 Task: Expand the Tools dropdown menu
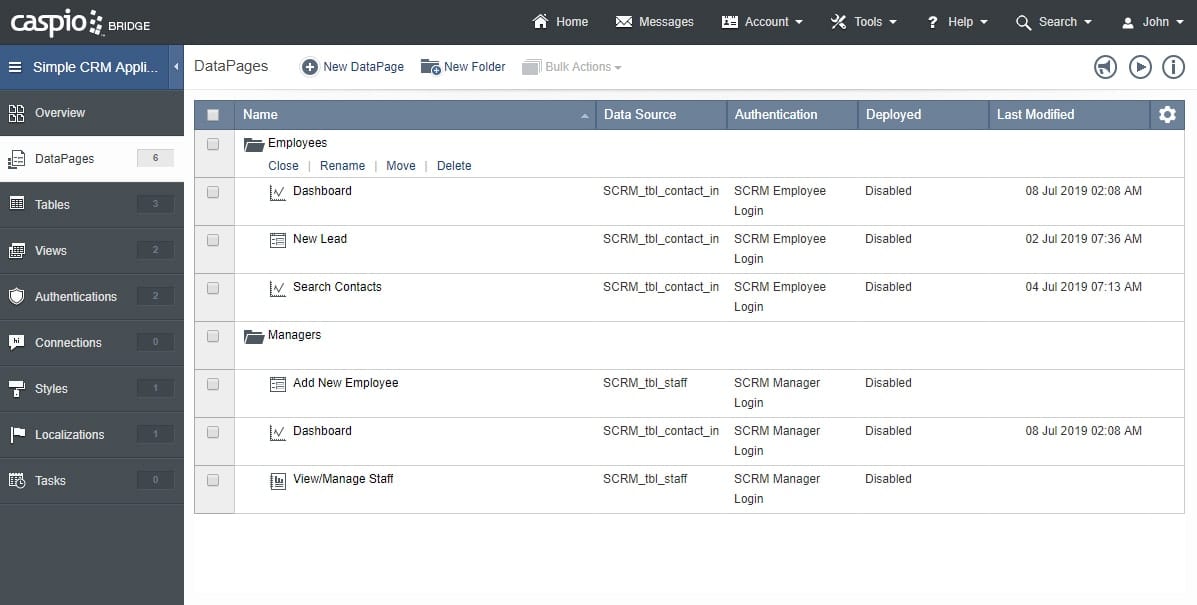coord(864,22)
